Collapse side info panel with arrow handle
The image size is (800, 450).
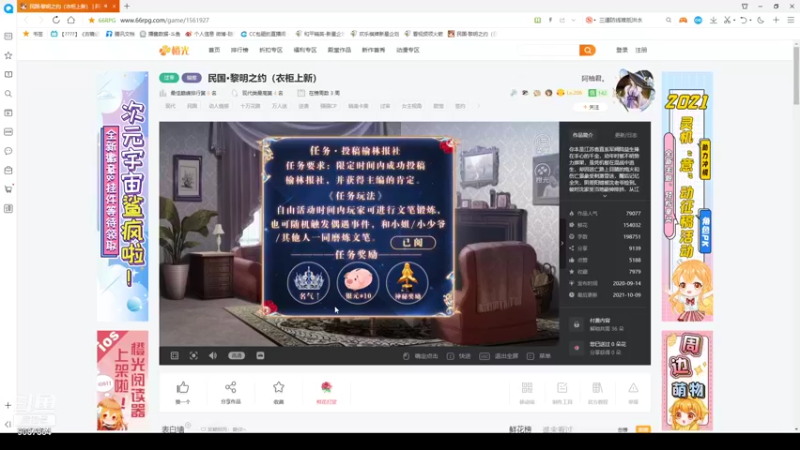pyautogui.click(x=562, y=243)
